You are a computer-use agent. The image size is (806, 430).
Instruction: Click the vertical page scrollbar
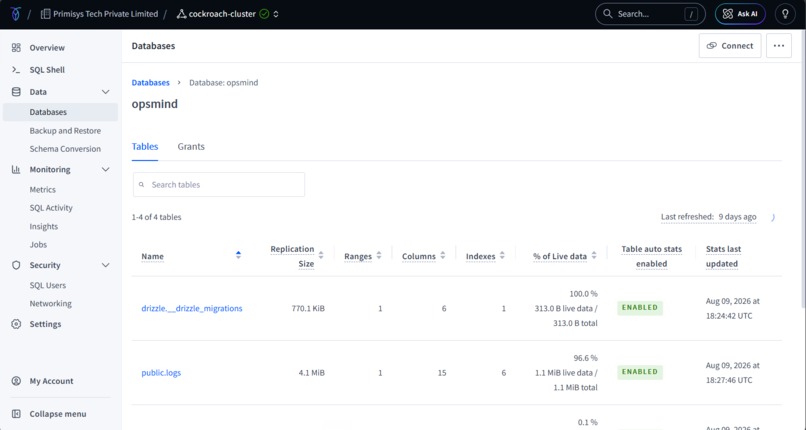tap(803, 170)
